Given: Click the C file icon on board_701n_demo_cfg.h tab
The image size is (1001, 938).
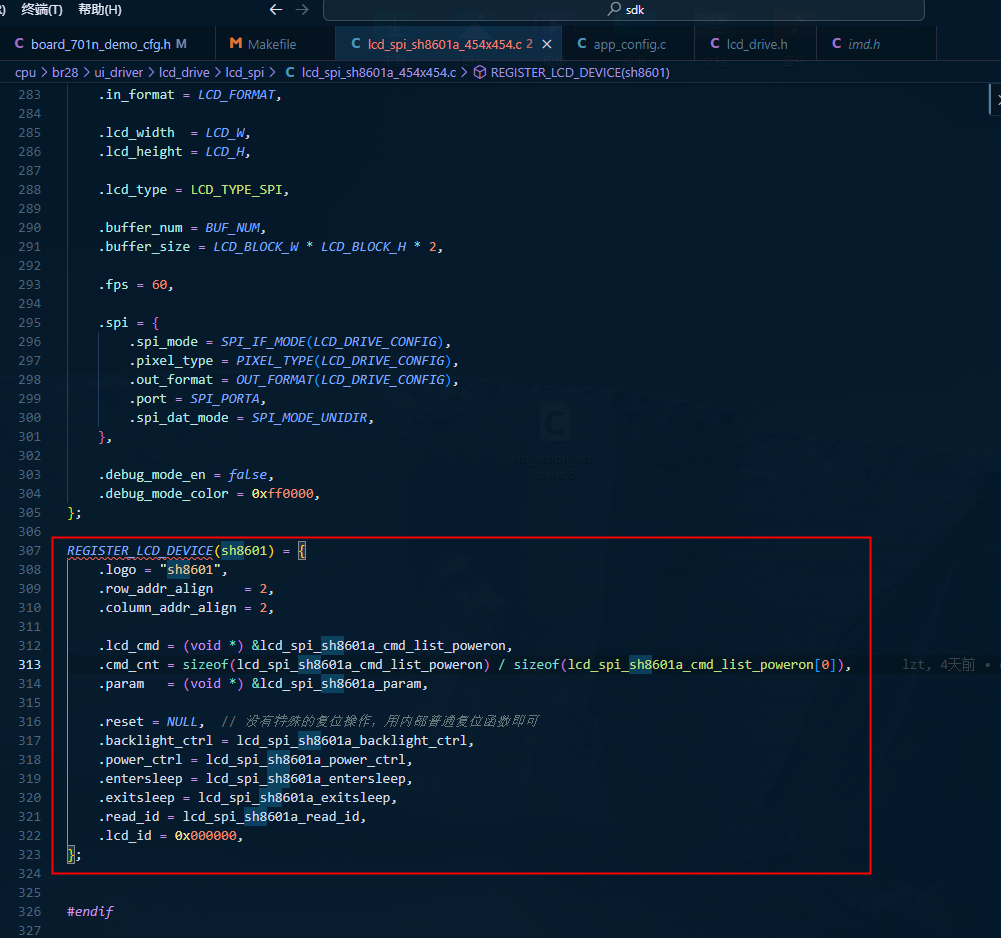Looking at the screenshot, I should [19, 43].
